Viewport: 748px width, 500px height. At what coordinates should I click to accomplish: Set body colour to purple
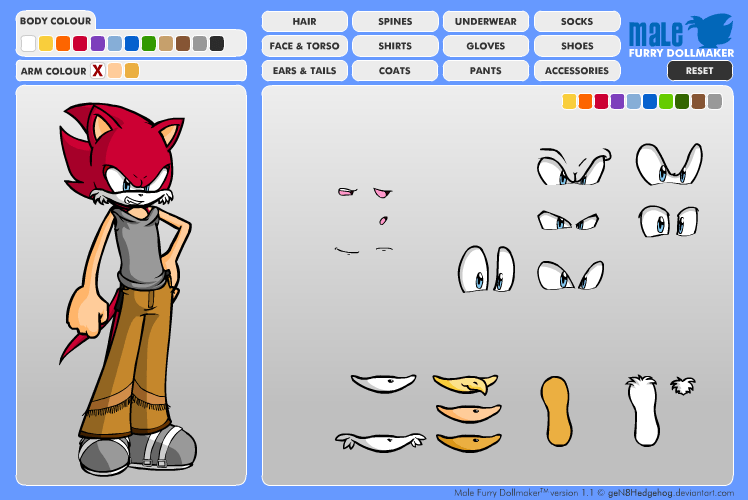pos(98,43)
